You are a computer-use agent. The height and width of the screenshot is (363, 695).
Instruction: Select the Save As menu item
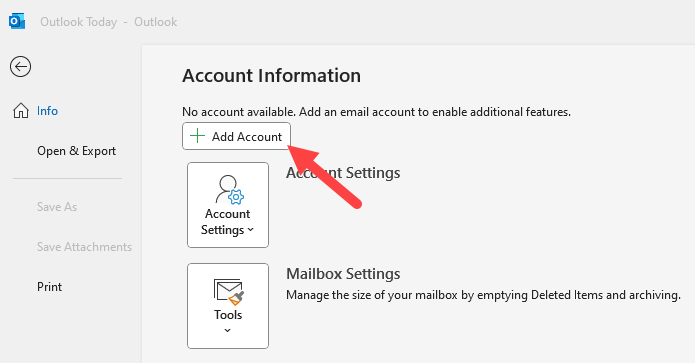pos(57,207)
